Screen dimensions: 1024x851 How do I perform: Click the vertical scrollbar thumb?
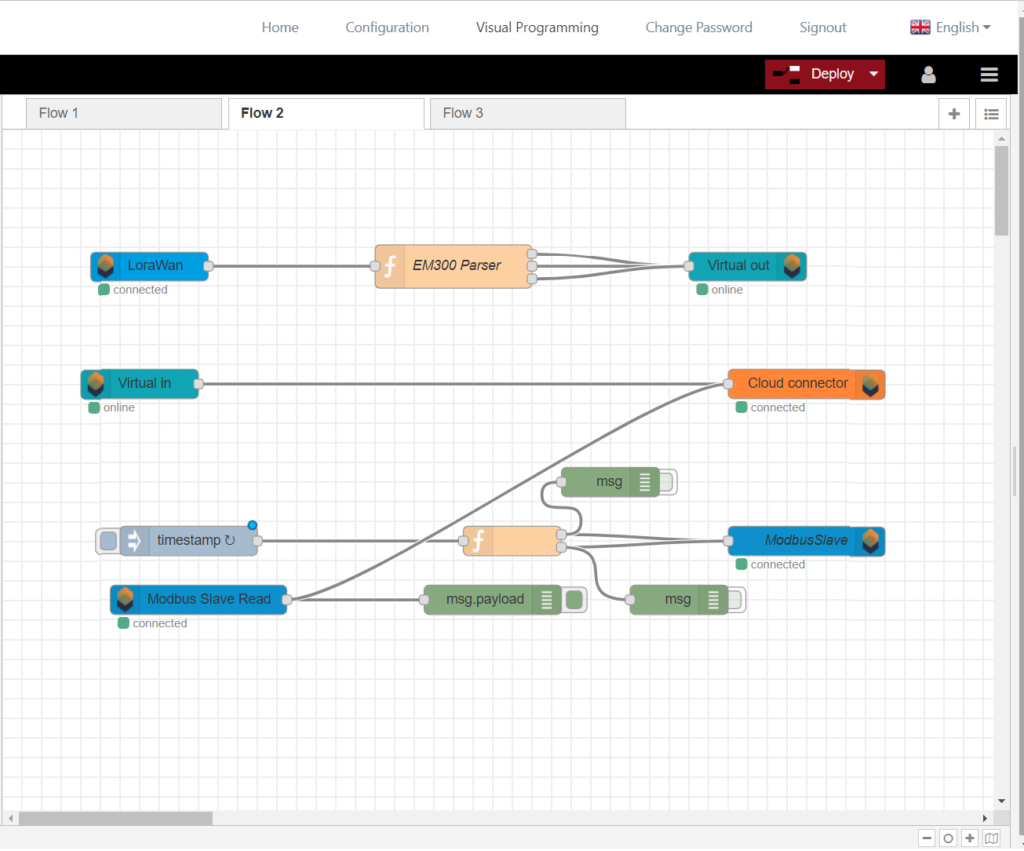coord(1001,191)
